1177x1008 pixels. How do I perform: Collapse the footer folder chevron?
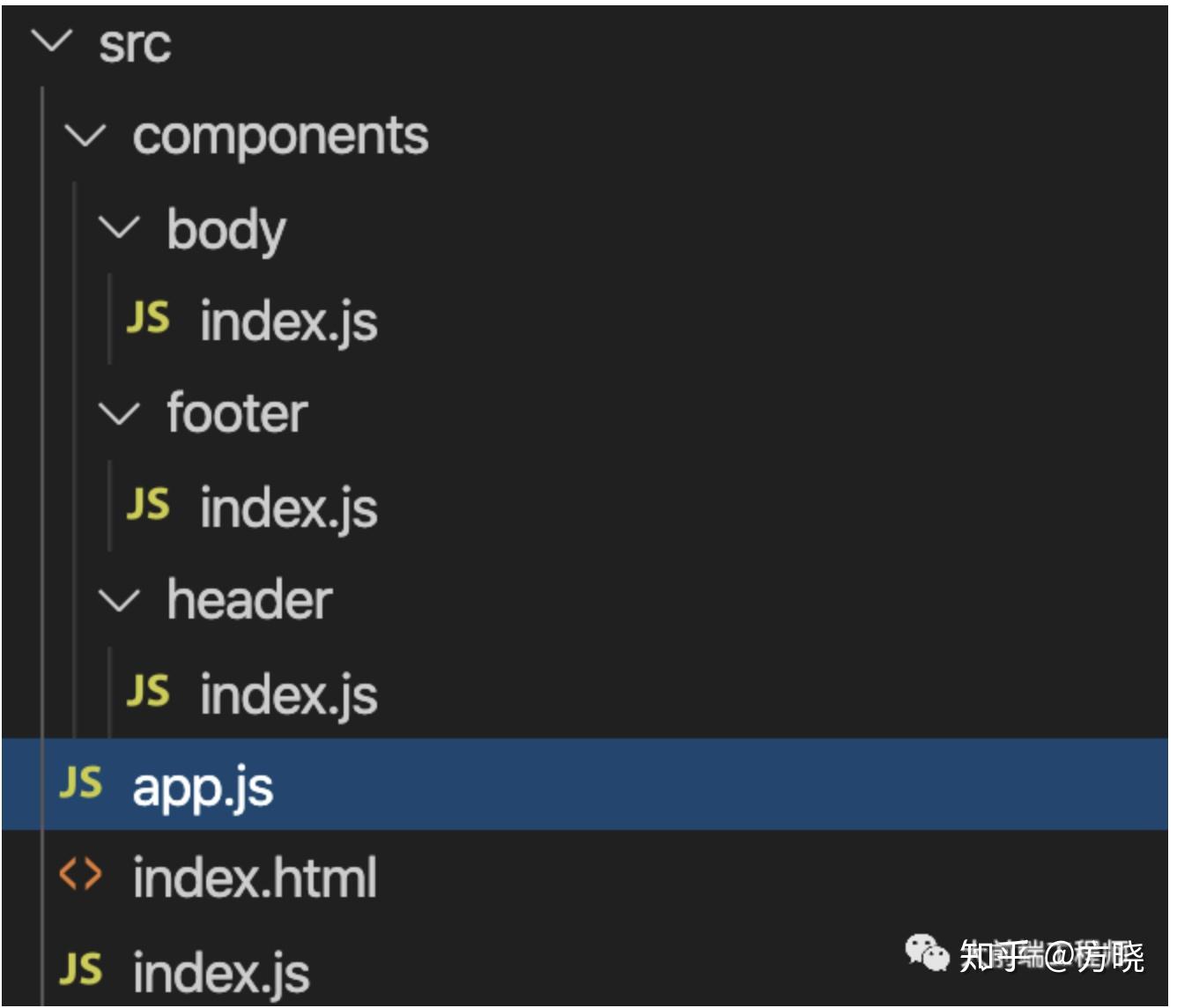click(119, 414)
